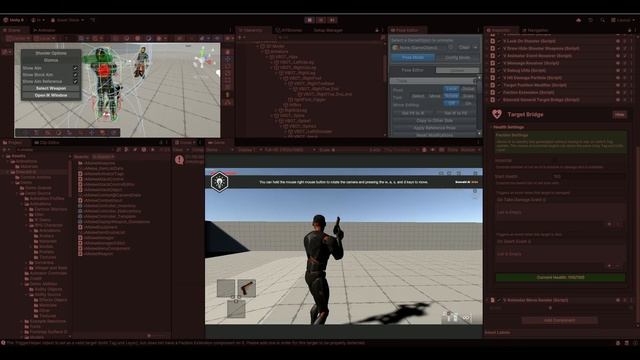
Task: Disable the V Draw Hide Shooter Weapons script checkbox
Action: coord(499,48)
